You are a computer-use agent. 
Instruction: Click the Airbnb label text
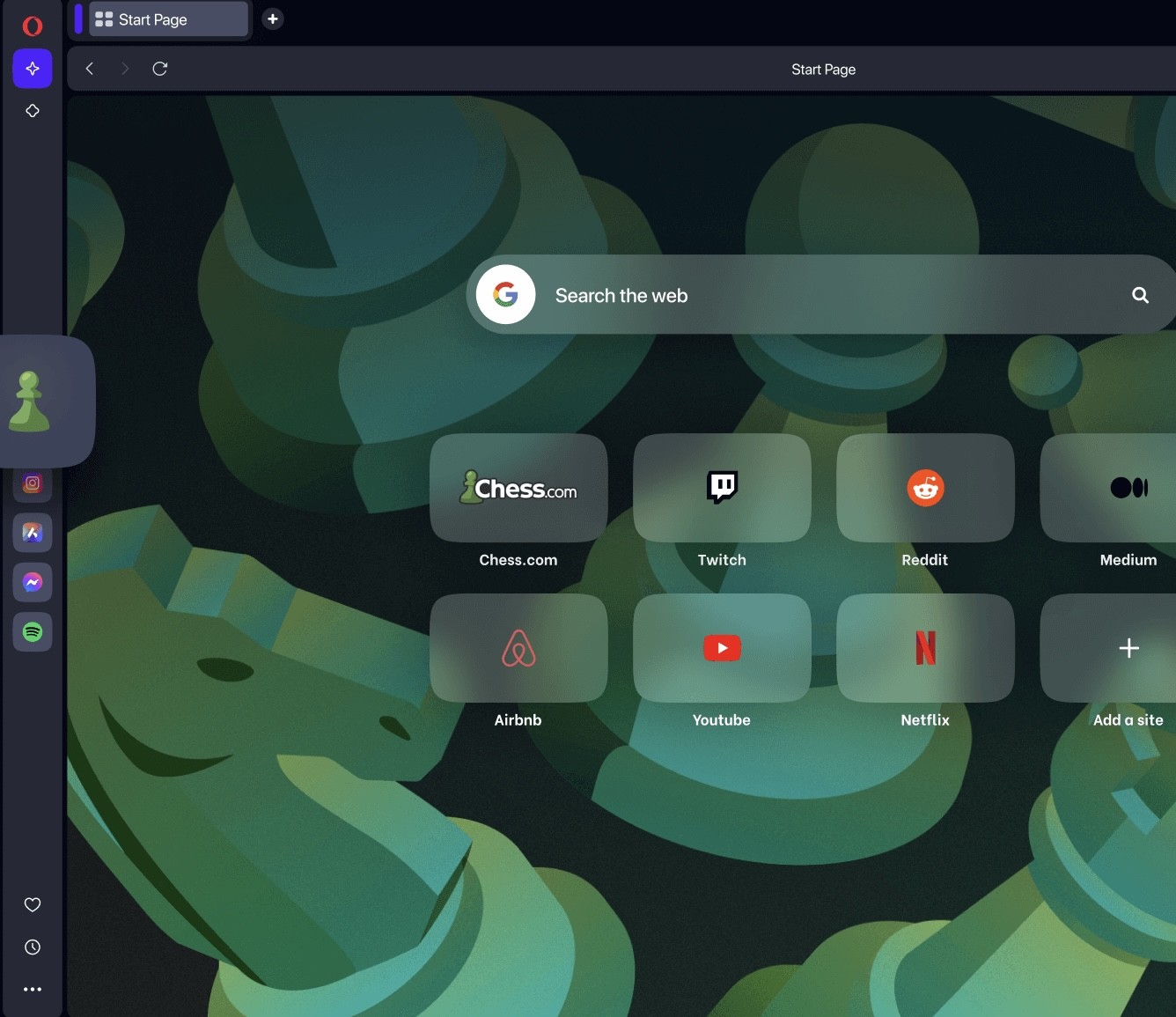click(x=518, y=720)
